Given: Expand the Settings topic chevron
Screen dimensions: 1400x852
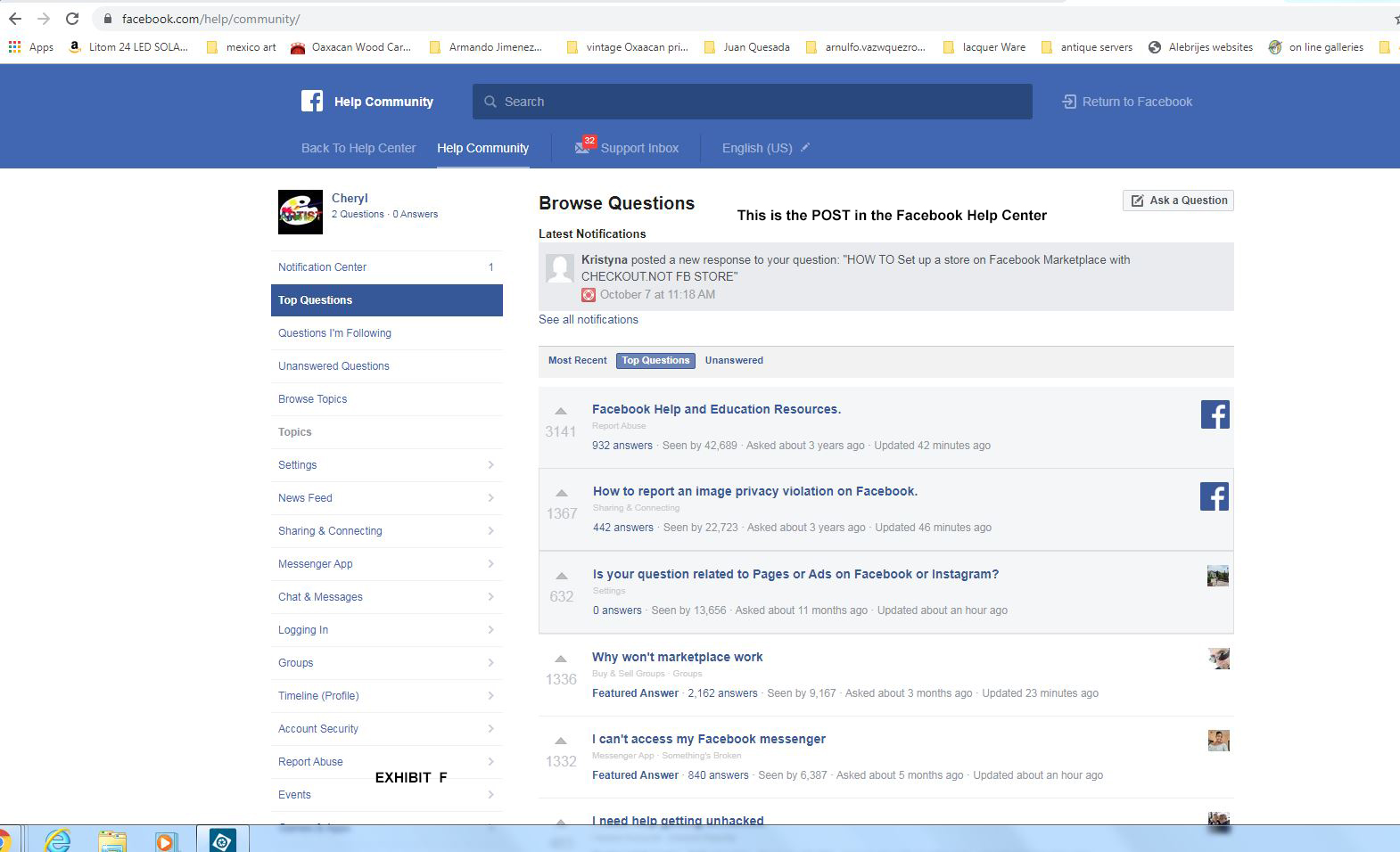Looking at the screenshot, I should (490, 464).
